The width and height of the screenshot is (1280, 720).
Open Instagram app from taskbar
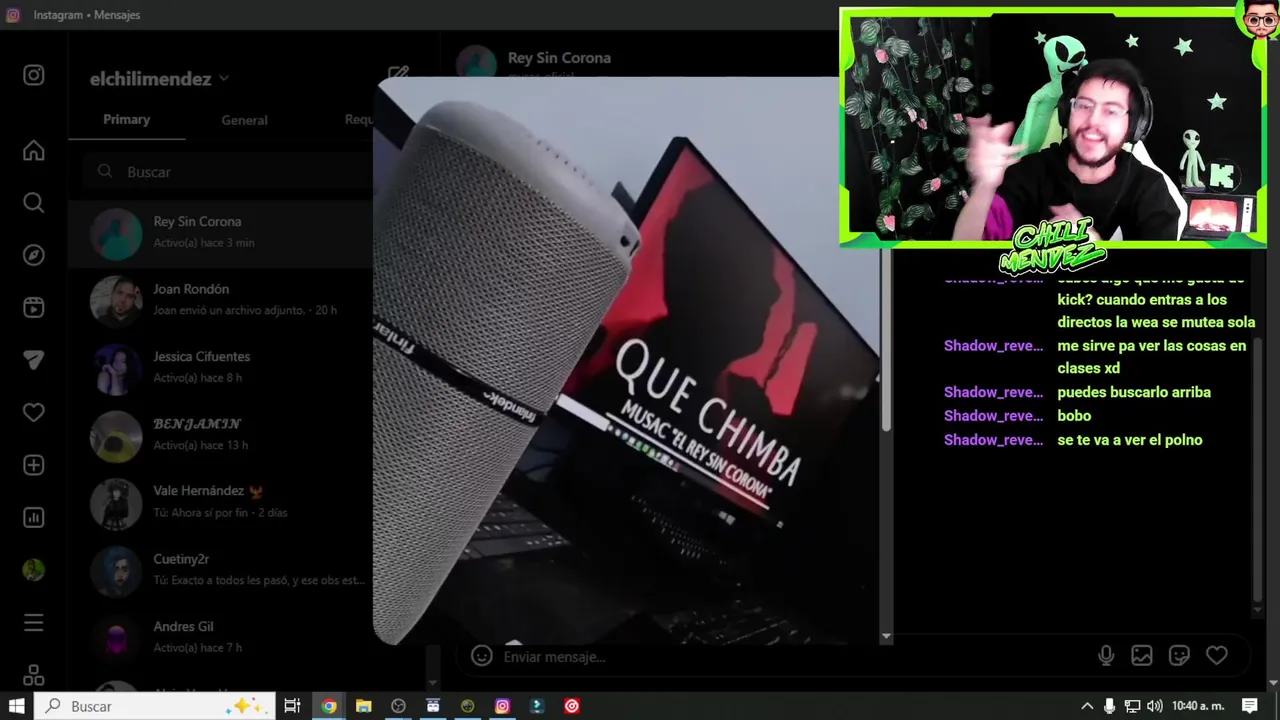[502, 706]
